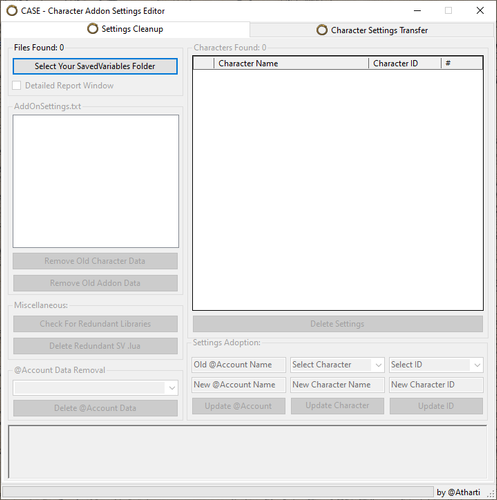Click the log output box at bottom

pos(247,452)
